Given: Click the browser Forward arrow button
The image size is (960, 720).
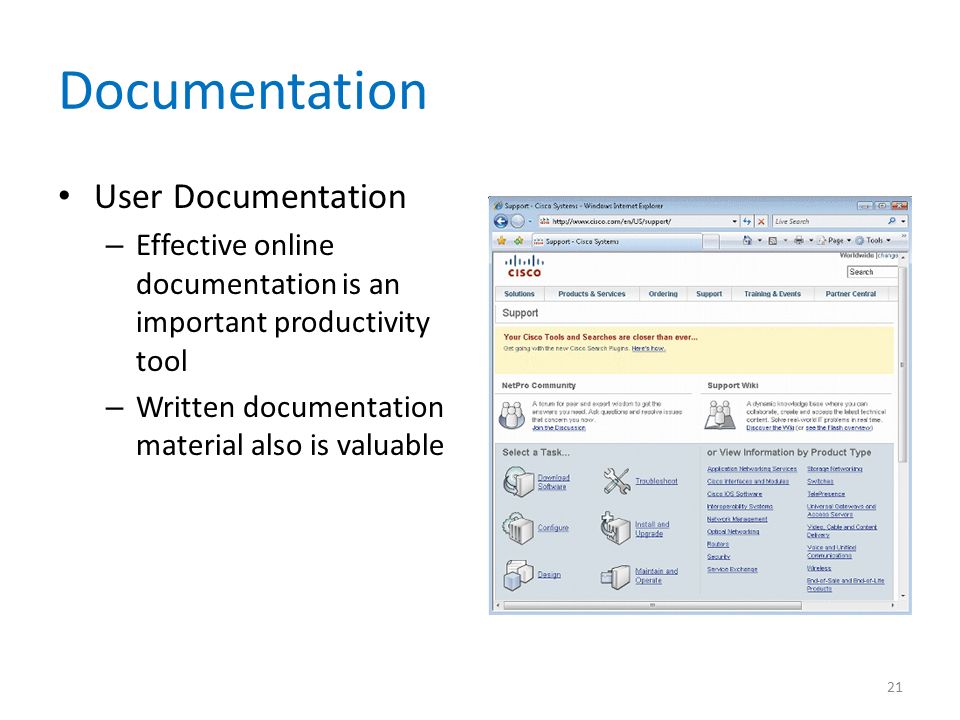Looking at the screenshot, I should coord(517,222).
